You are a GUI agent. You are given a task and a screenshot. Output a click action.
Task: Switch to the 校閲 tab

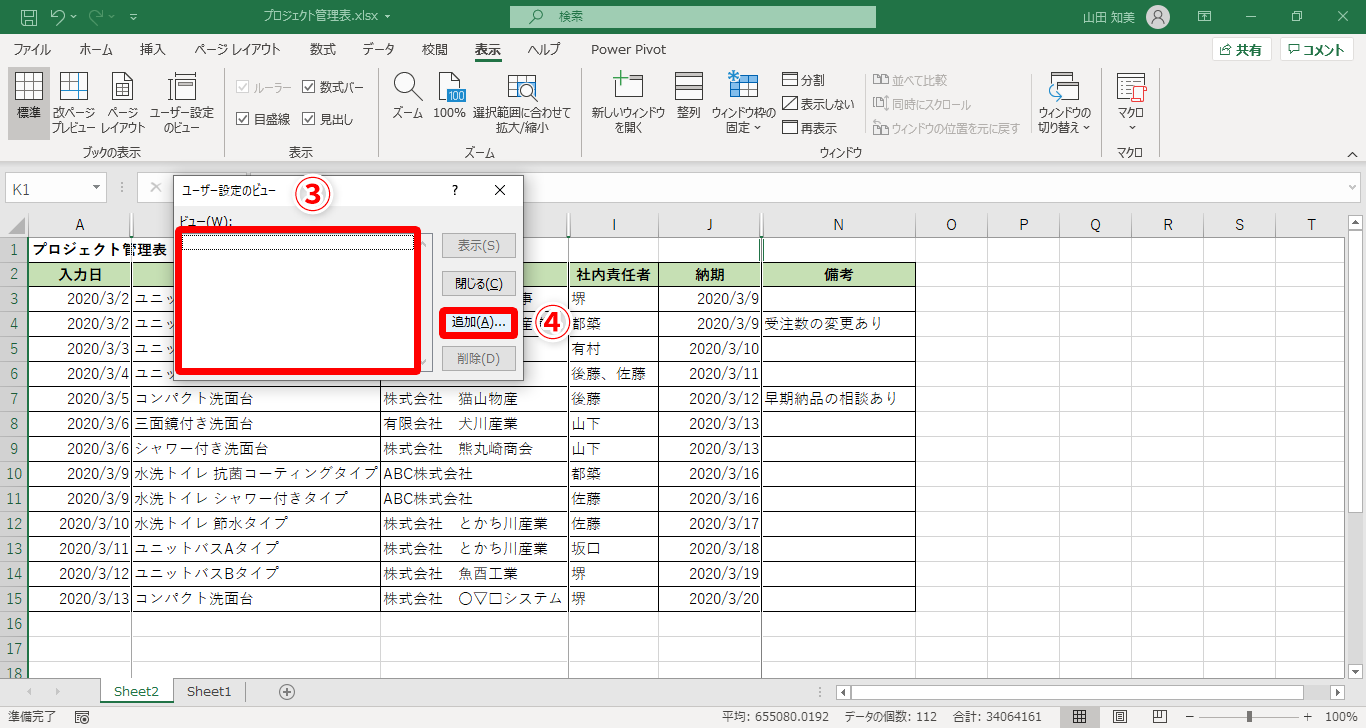click(x=435, y=49)
